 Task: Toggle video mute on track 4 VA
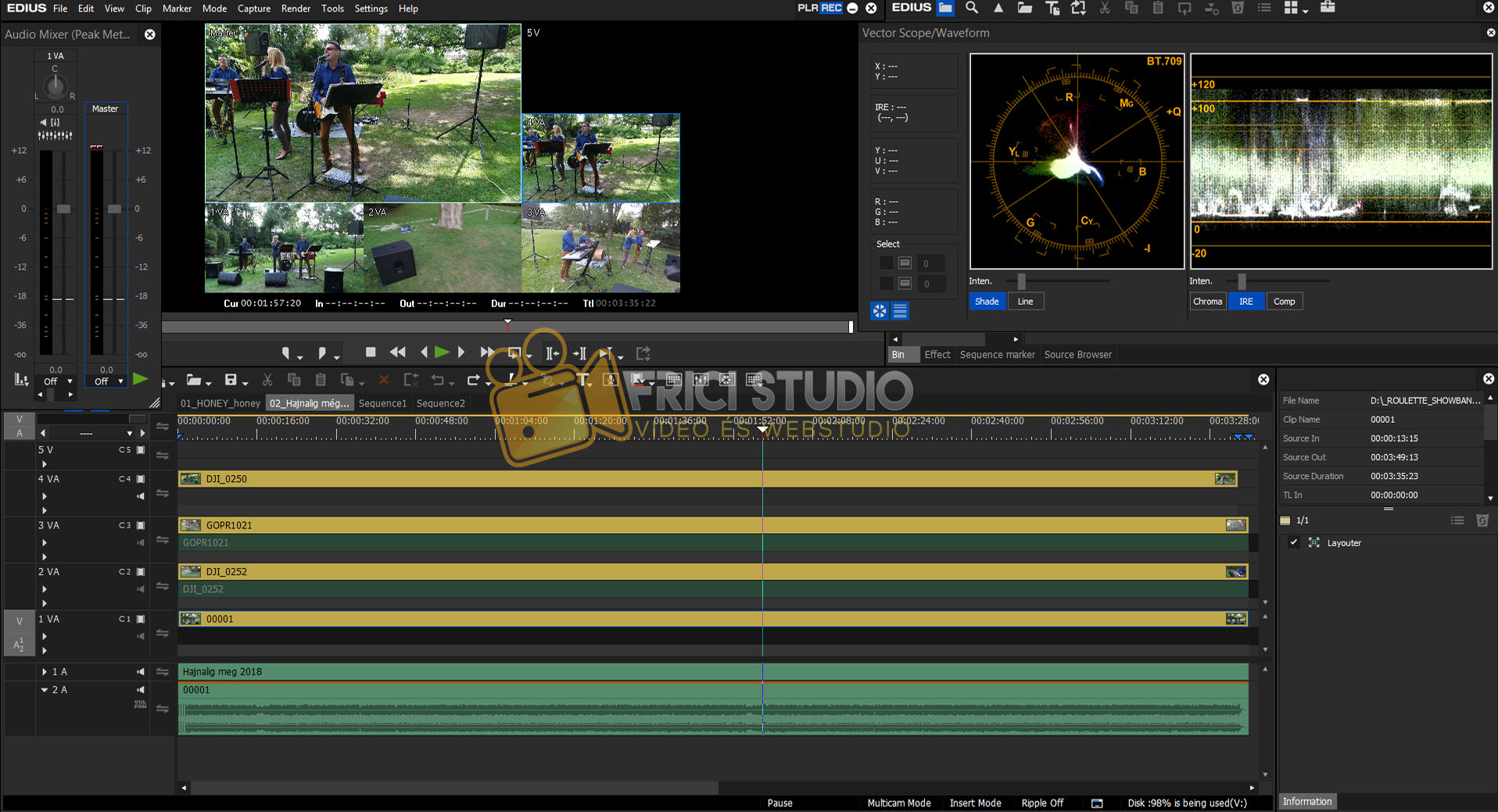click(x=141, y=479)
